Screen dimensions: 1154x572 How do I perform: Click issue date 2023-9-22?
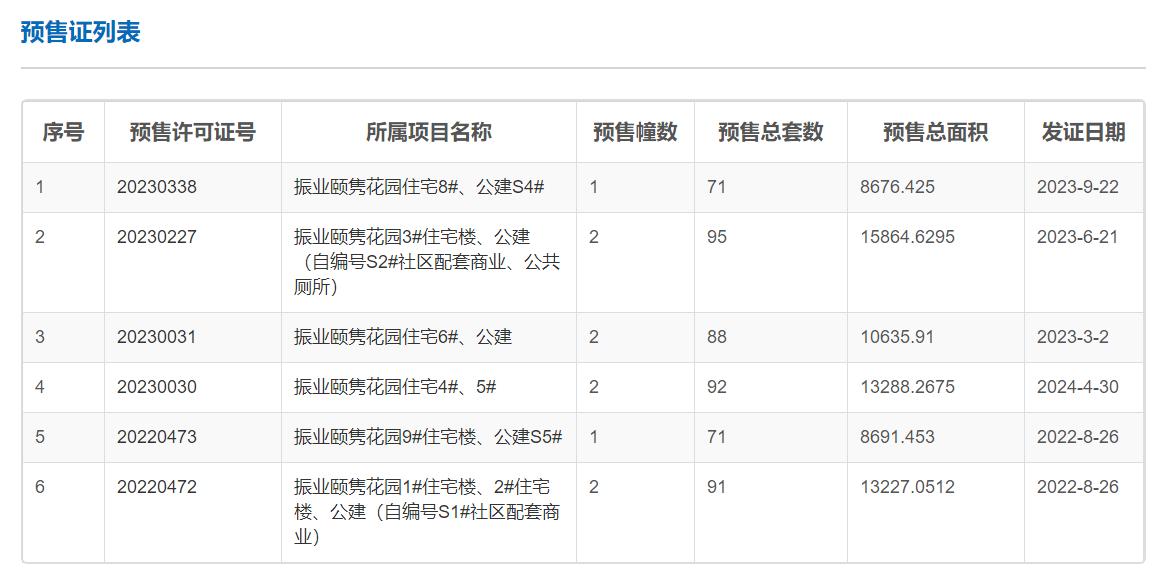[x=1077, y=187]
